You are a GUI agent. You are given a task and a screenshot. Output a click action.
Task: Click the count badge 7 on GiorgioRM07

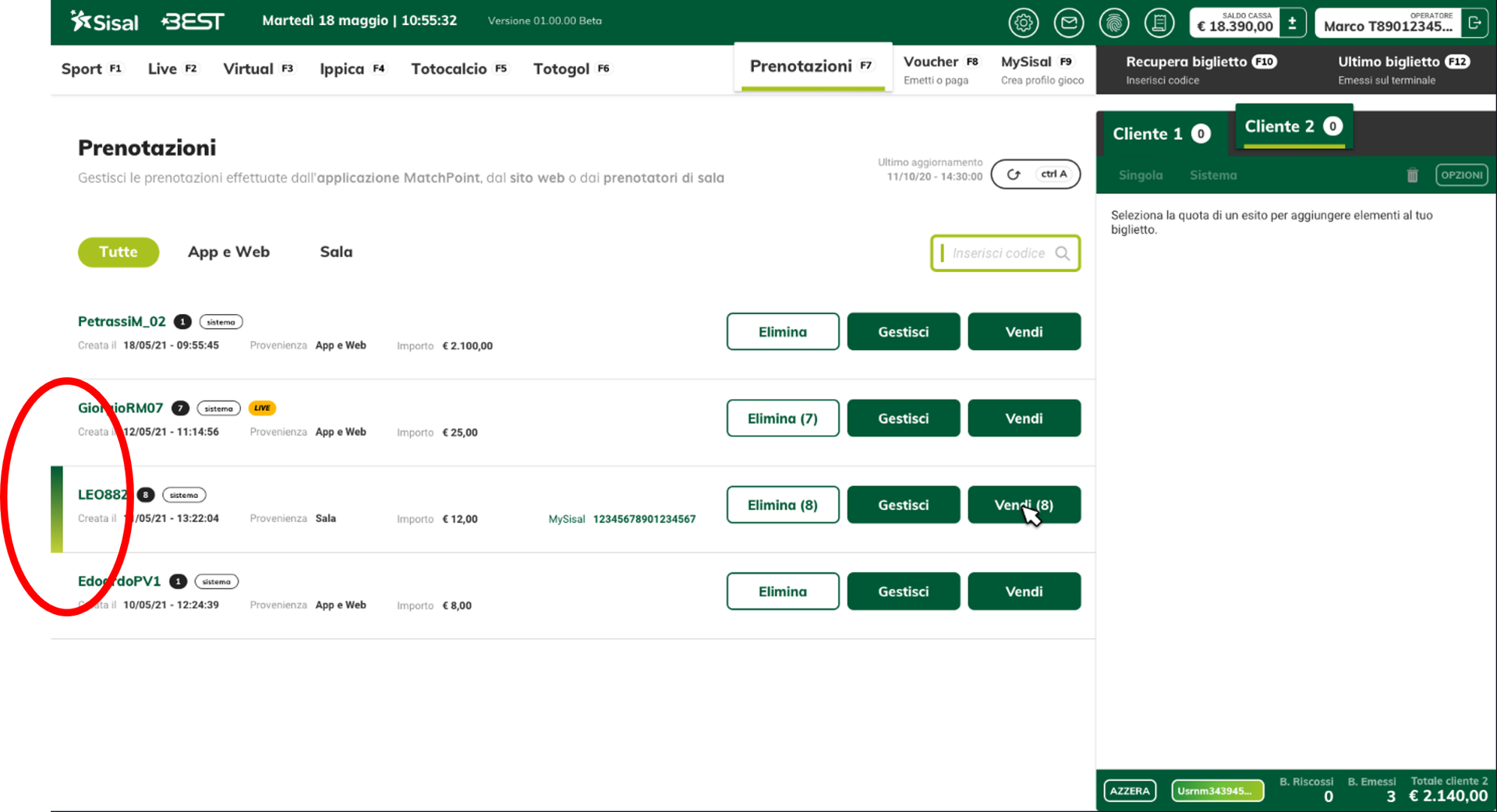tap(180, 408)
